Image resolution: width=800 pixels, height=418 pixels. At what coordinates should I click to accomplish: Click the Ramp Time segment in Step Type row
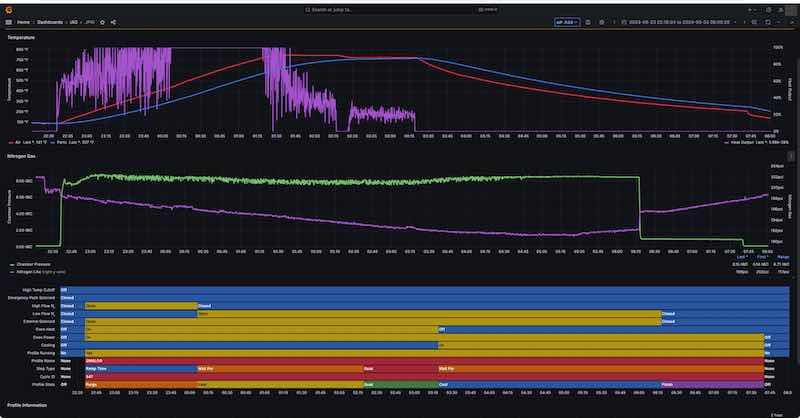(141, 368)
